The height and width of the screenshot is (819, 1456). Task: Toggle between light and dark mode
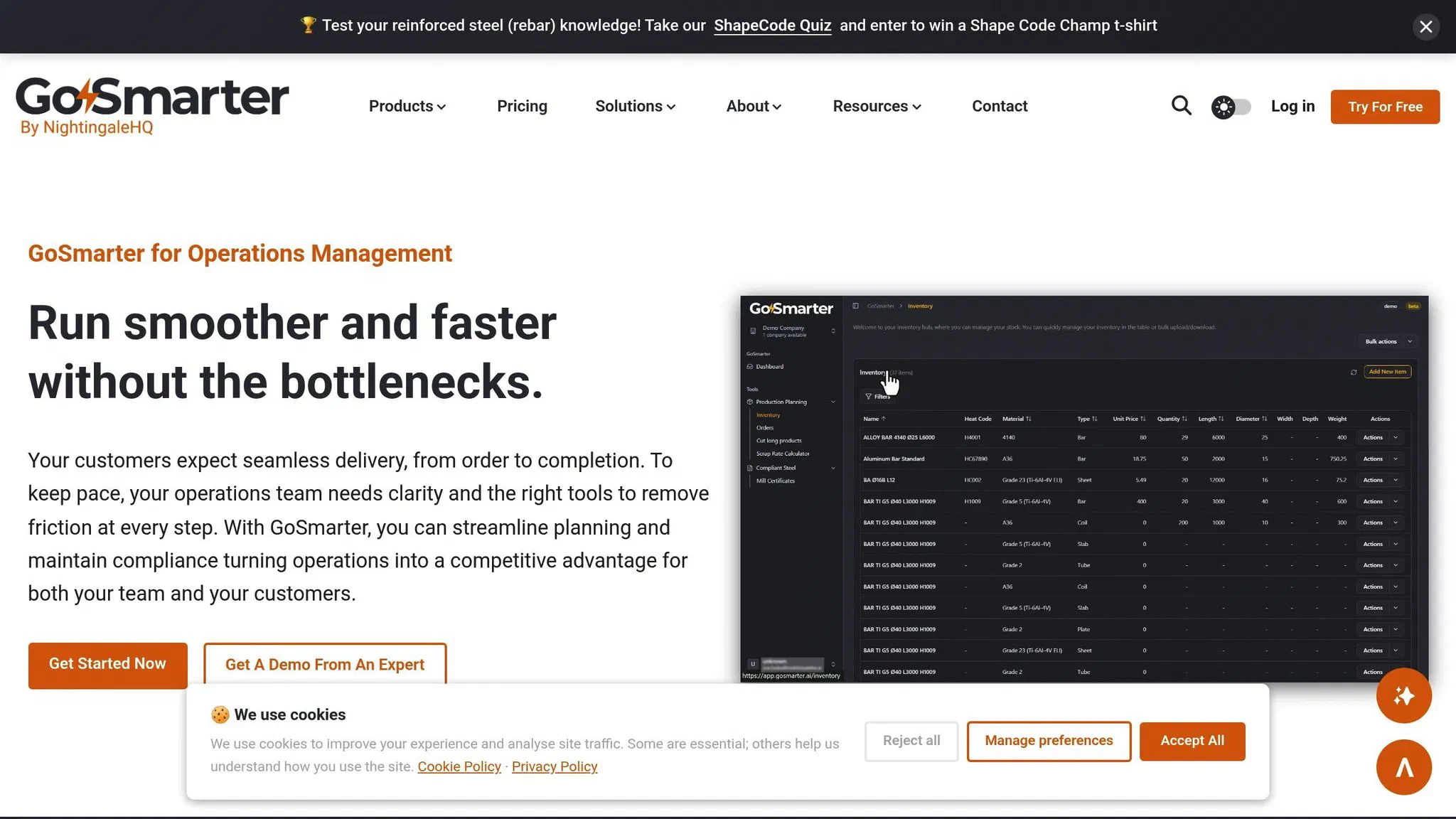tap(1231, 107)
